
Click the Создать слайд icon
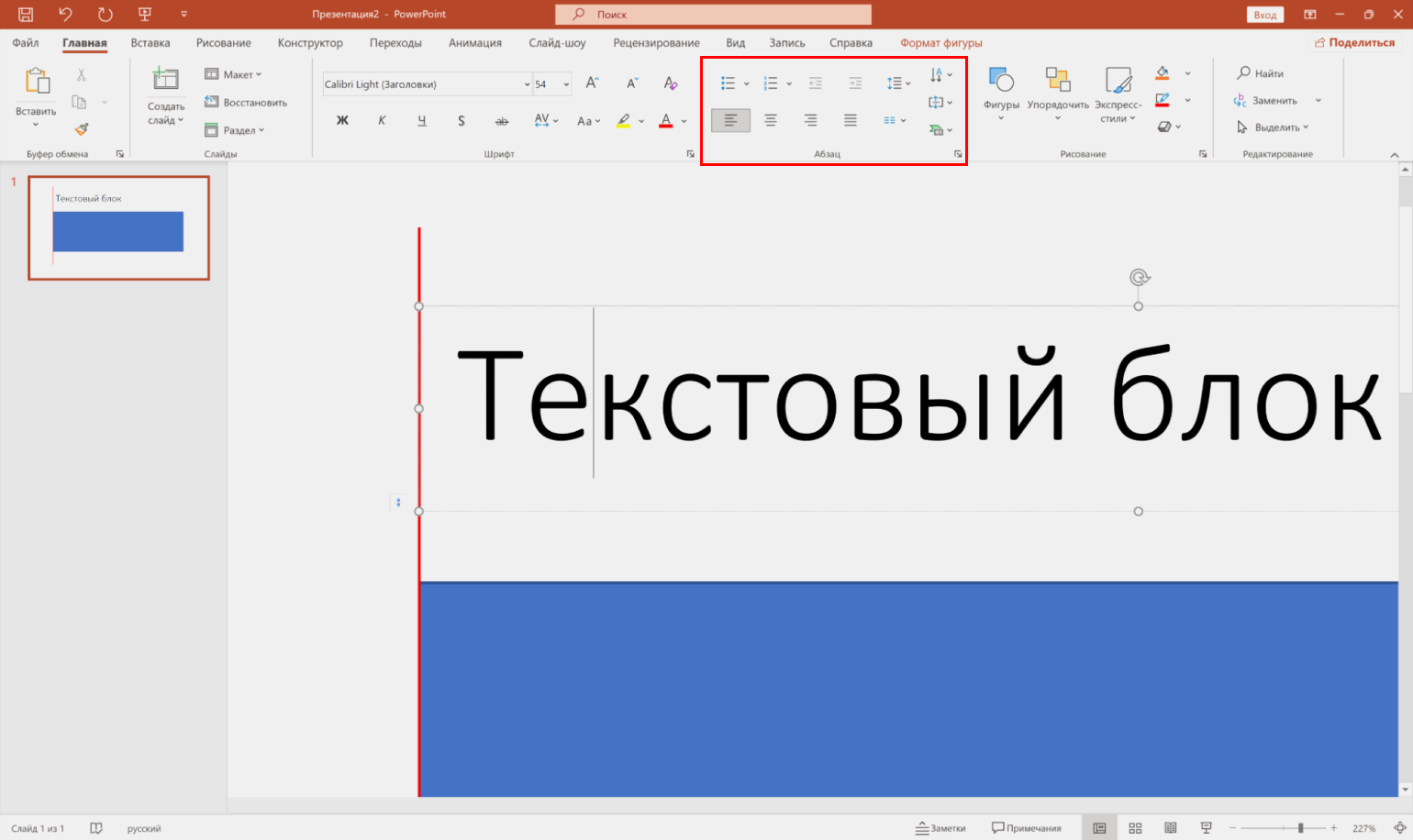click(165, 80)
